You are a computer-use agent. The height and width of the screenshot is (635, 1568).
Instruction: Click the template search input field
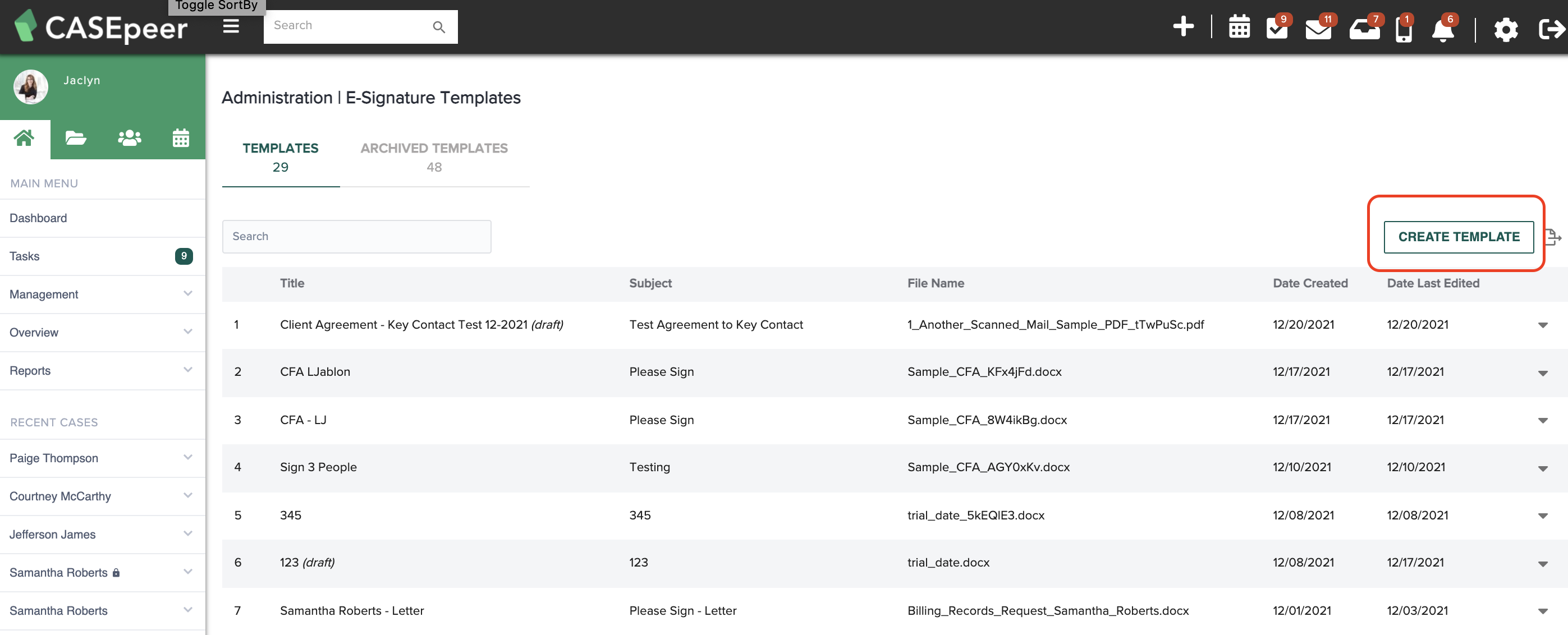click(357, 237)
